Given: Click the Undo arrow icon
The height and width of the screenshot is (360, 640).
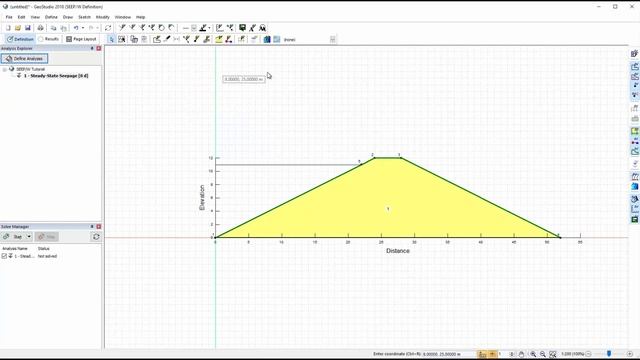Looking at the screenshot, I should coord(76,28).
